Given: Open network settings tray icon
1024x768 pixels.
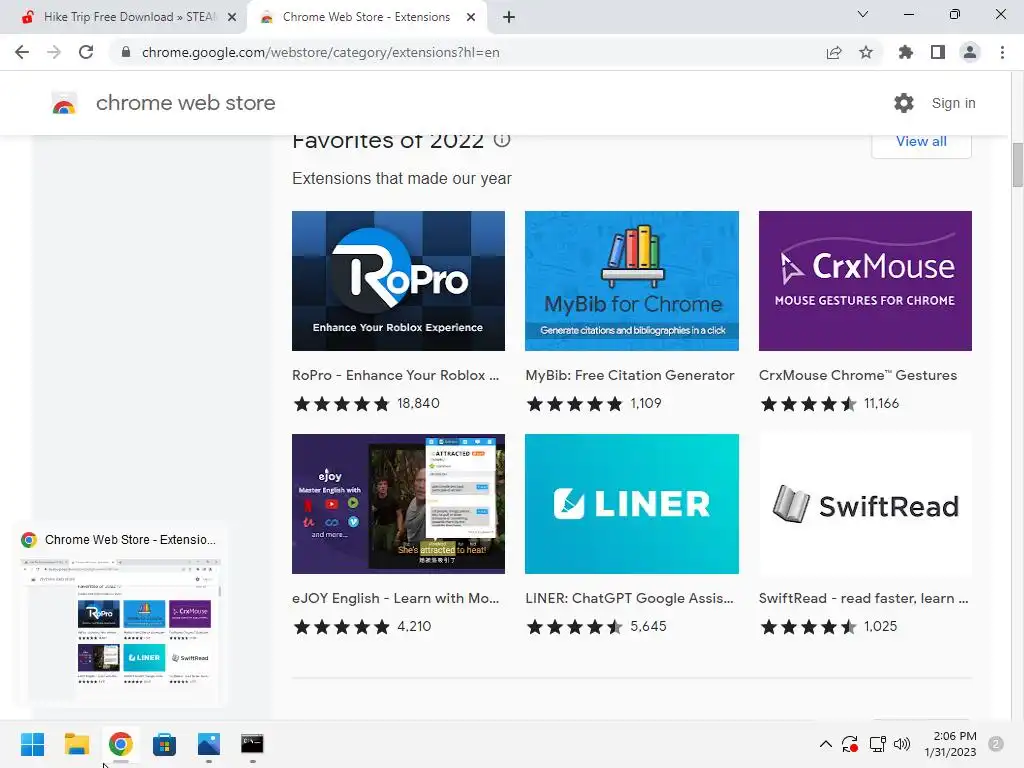Looking at the screenshot, I should (x=877, y=744).
